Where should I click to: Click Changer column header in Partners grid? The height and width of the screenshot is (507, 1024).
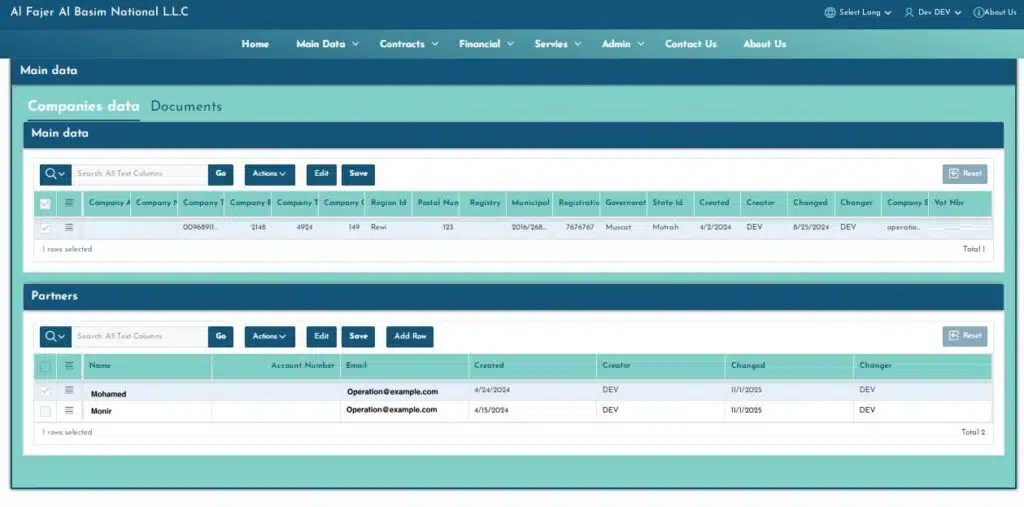pos(922,366)
